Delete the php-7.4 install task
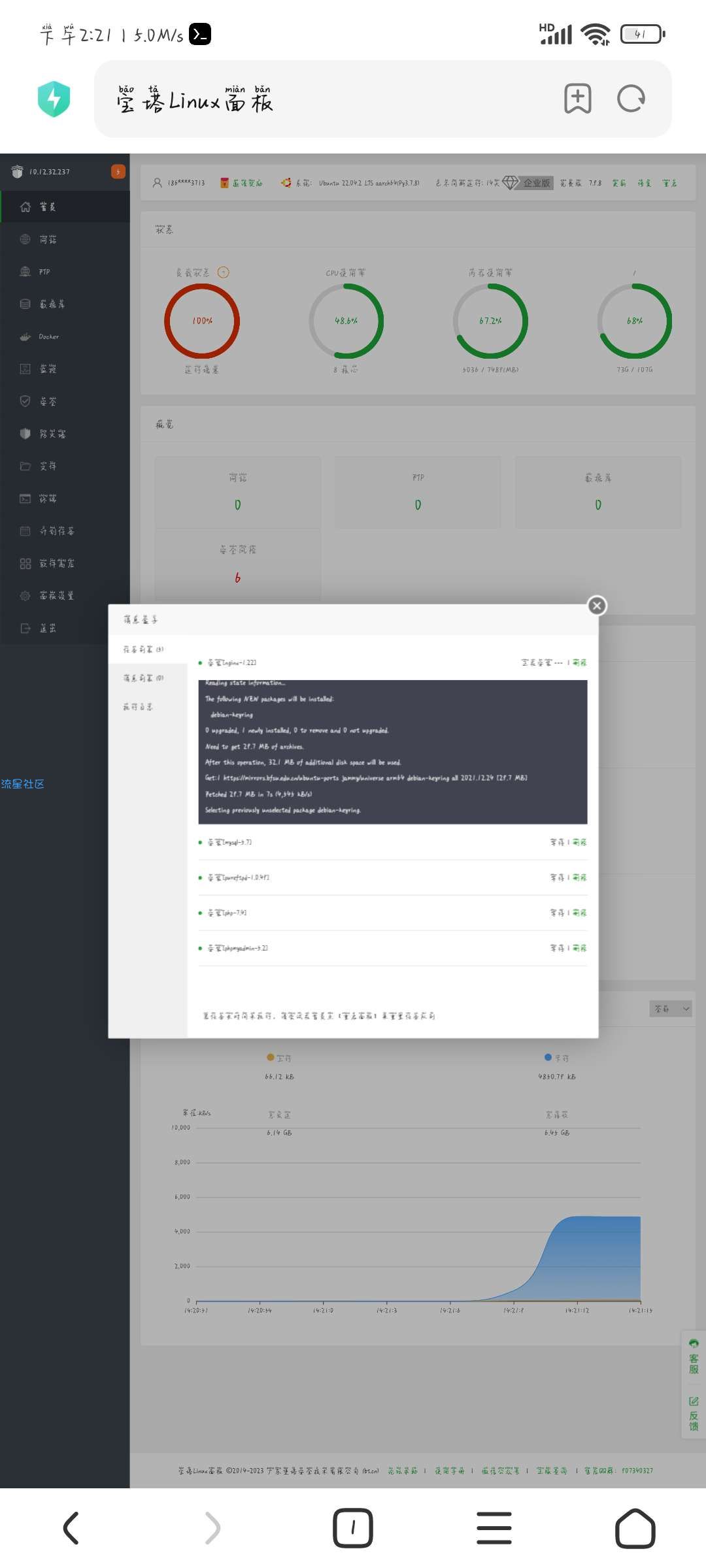The height and width of the screenshot is (1568, 706). [x=580, y=913]
